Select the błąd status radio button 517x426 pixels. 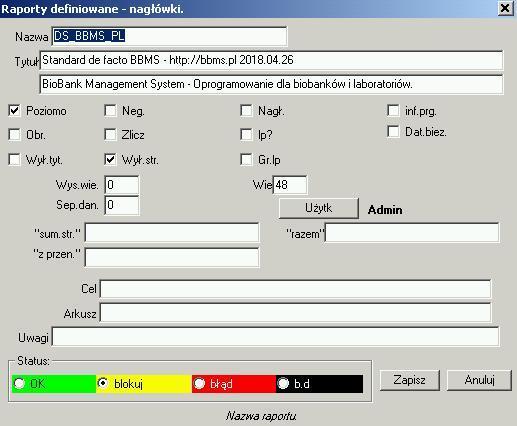(199, 383)
